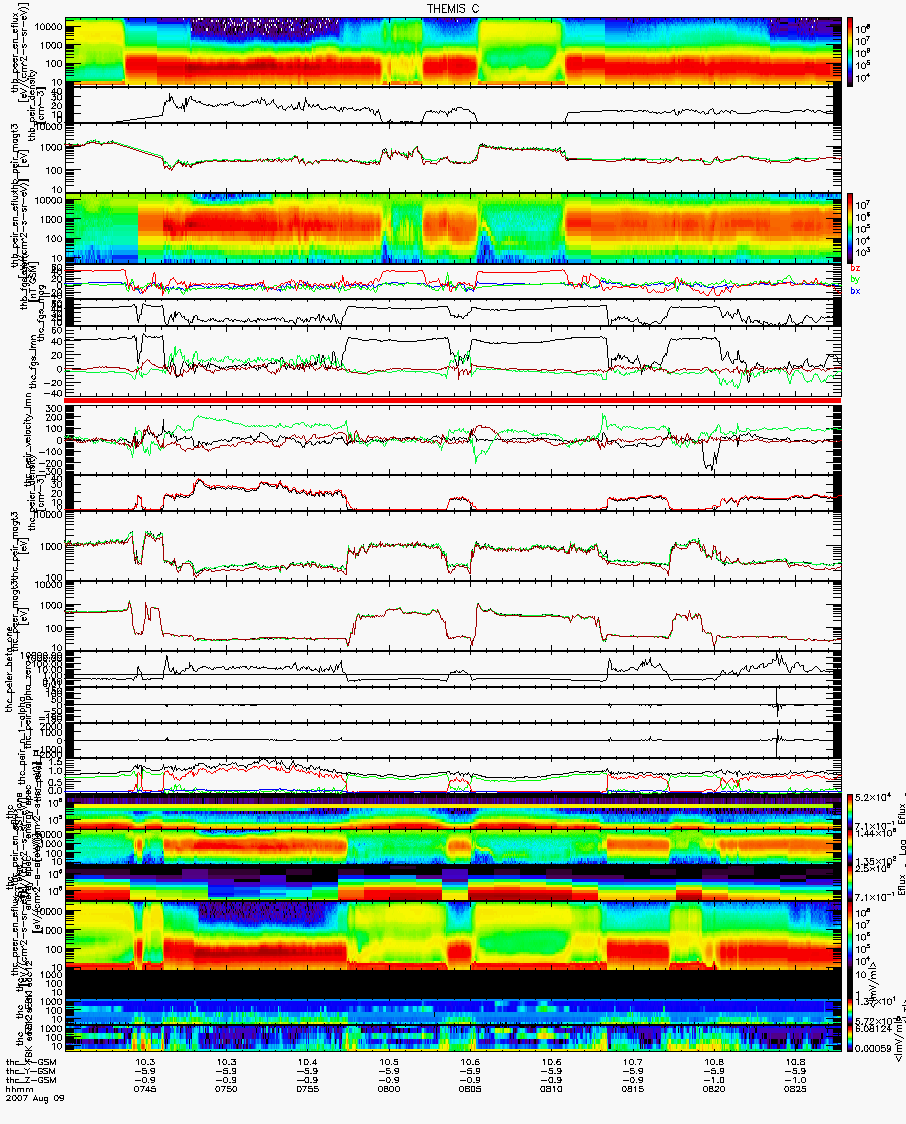Screen dimensions: 906x1124
Task: Click the 10.4 X-GSM value
Action: [307, 1062]
